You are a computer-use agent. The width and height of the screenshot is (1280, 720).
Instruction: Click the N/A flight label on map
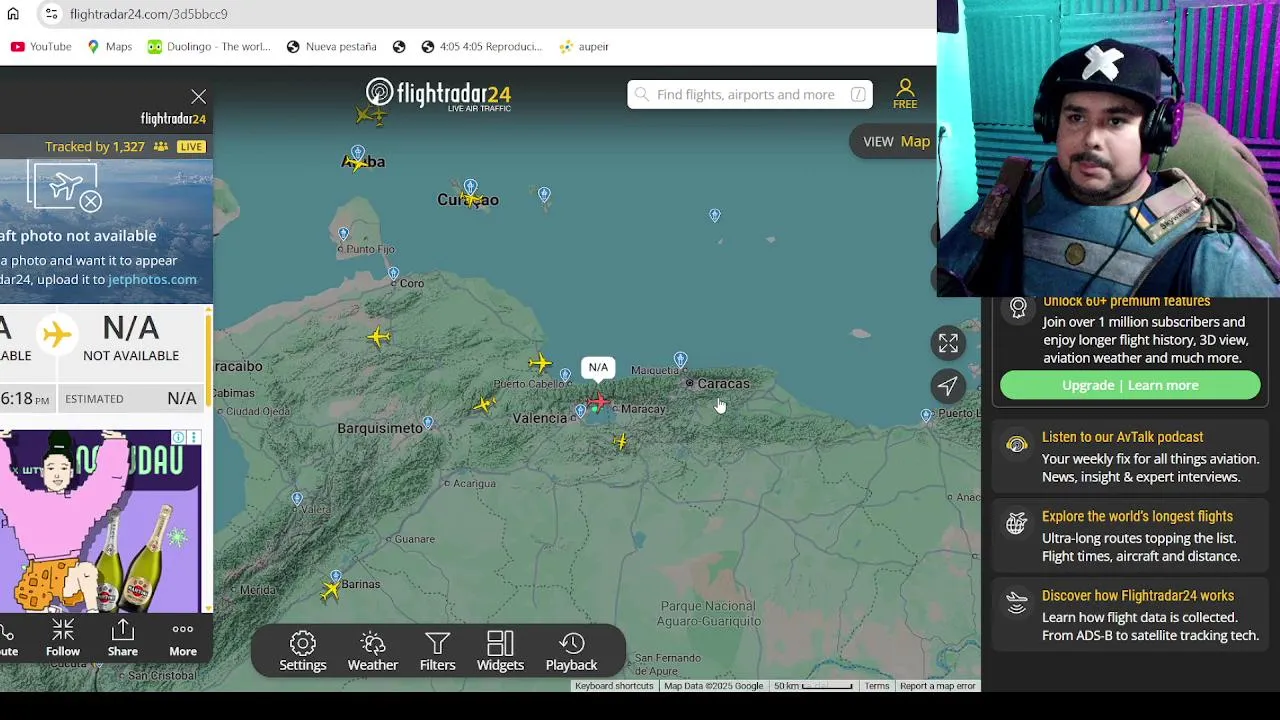pyautogui.click(x=598, y=367)
